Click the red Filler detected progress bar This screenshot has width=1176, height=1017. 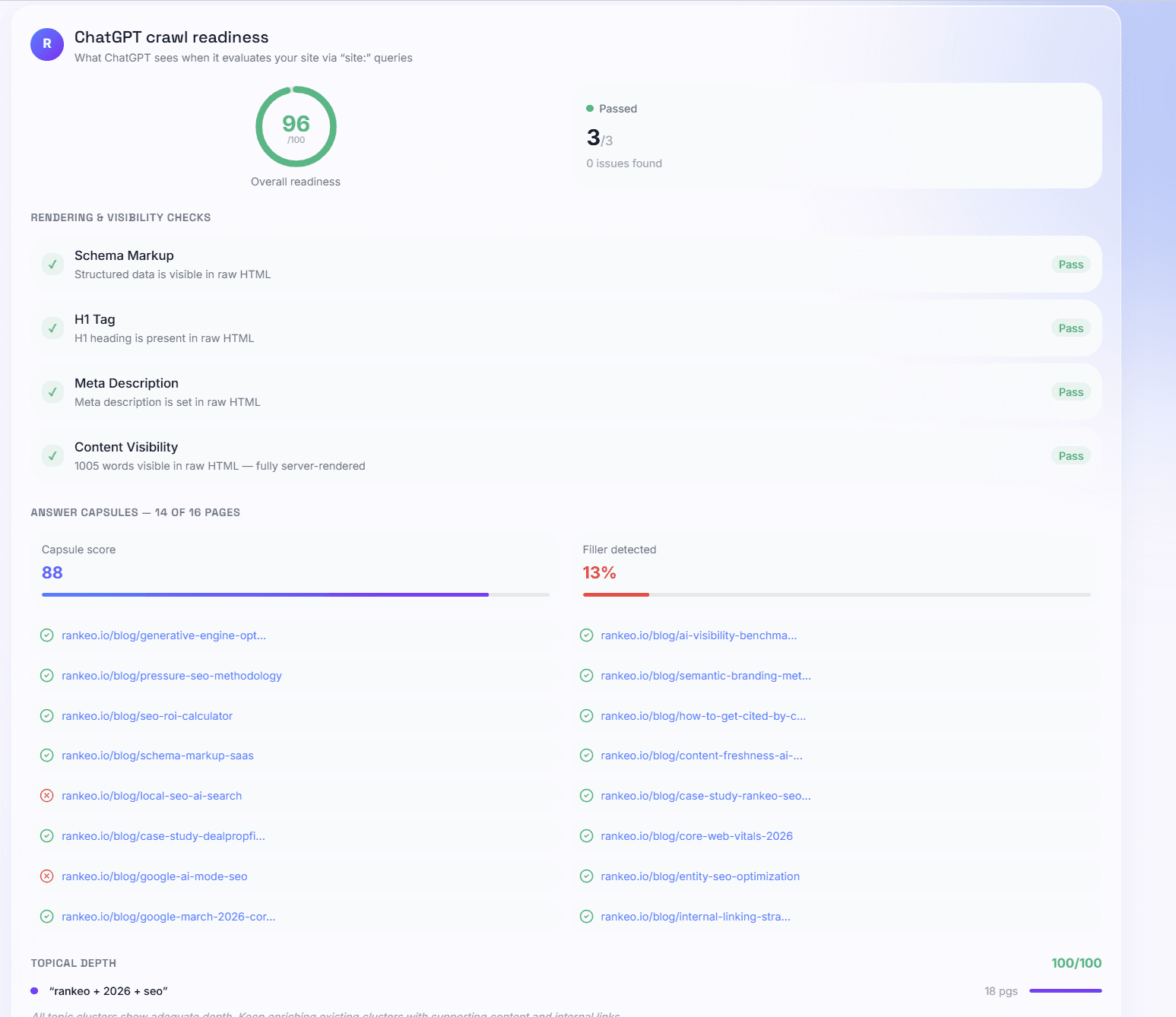pyautogui.click(x=616, y=594)
